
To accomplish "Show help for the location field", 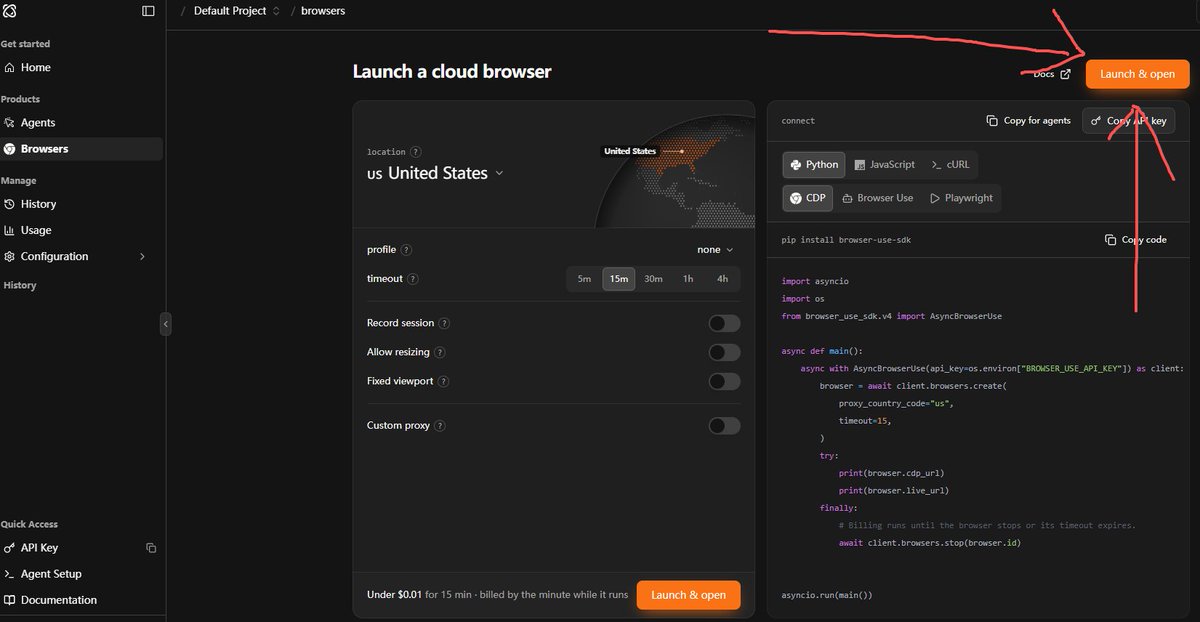I will [x=416, y=152].
